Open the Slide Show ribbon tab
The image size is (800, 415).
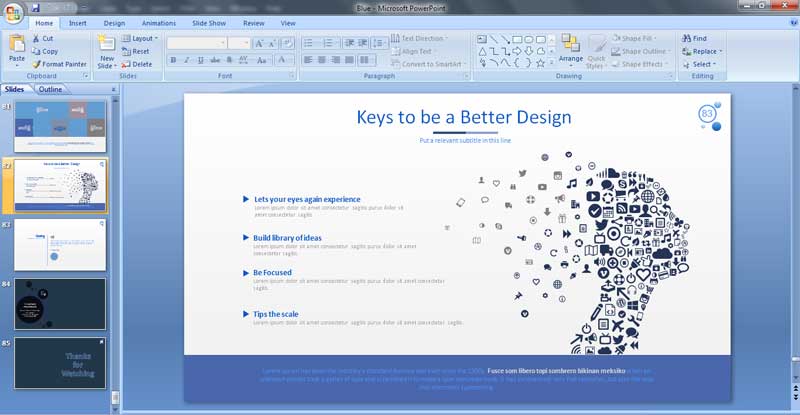[x=209, y=23]
